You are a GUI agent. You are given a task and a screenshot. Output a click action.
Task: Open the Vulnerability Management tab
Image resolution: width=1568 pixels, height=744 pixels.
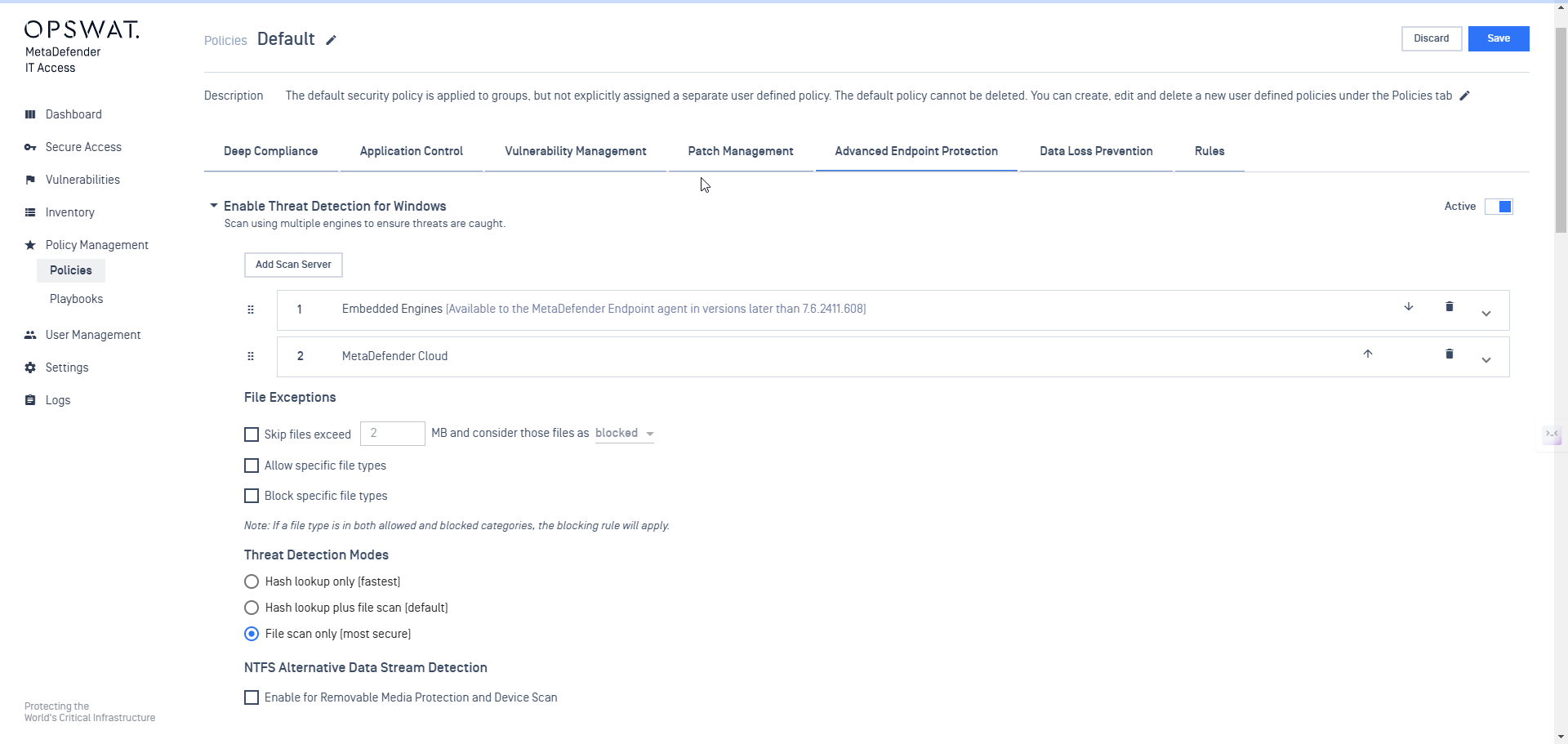576,152
